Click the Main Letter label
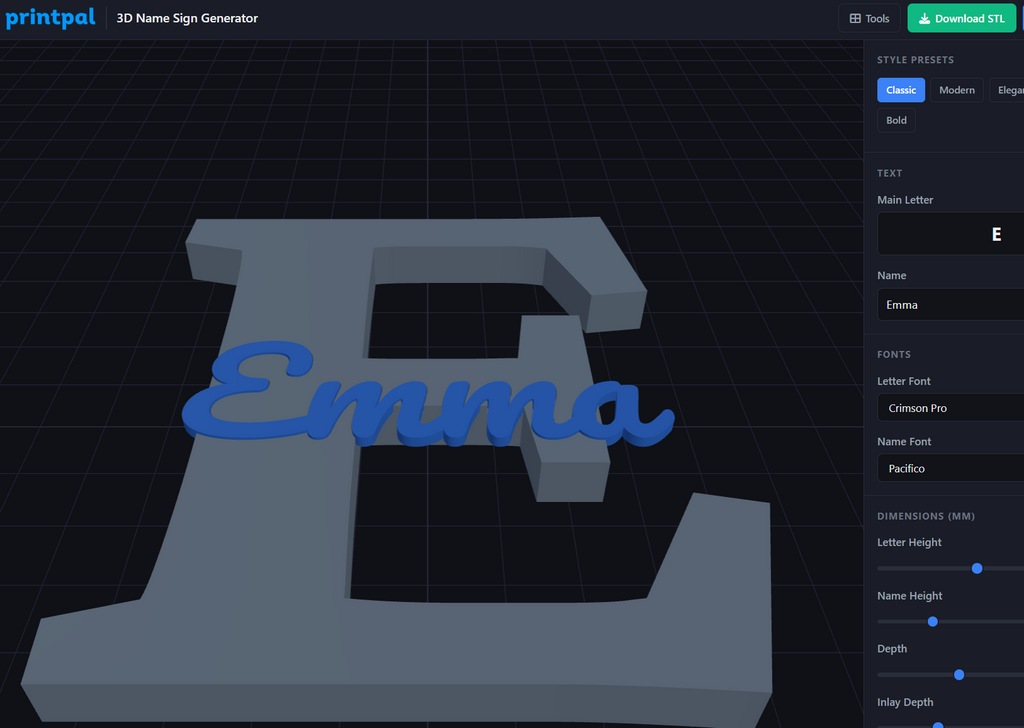1024x728 pixels. point(904,200)
